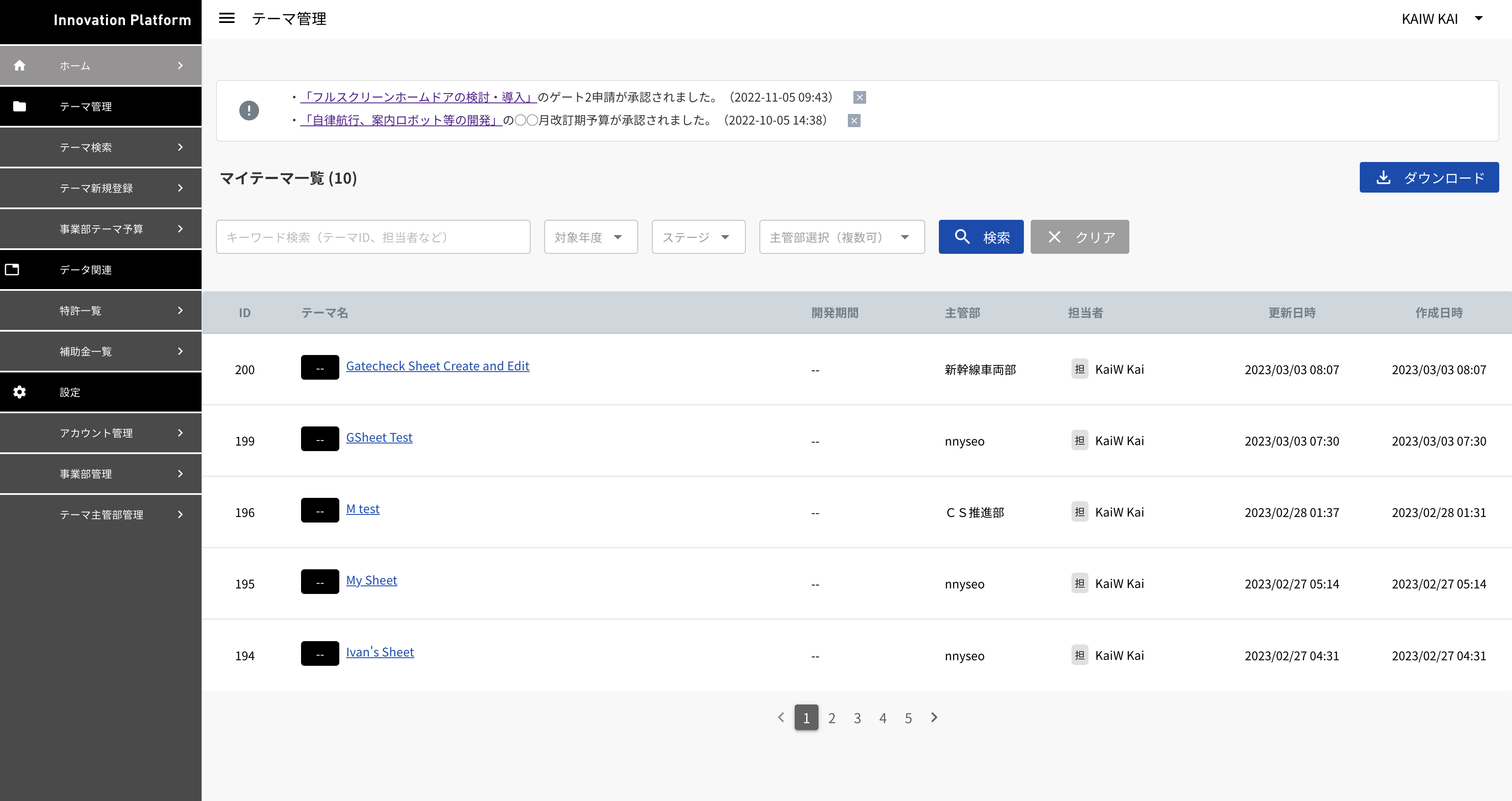Click the データ関連 tab icon
1512x801 pixels.
[x=12, y=270]
